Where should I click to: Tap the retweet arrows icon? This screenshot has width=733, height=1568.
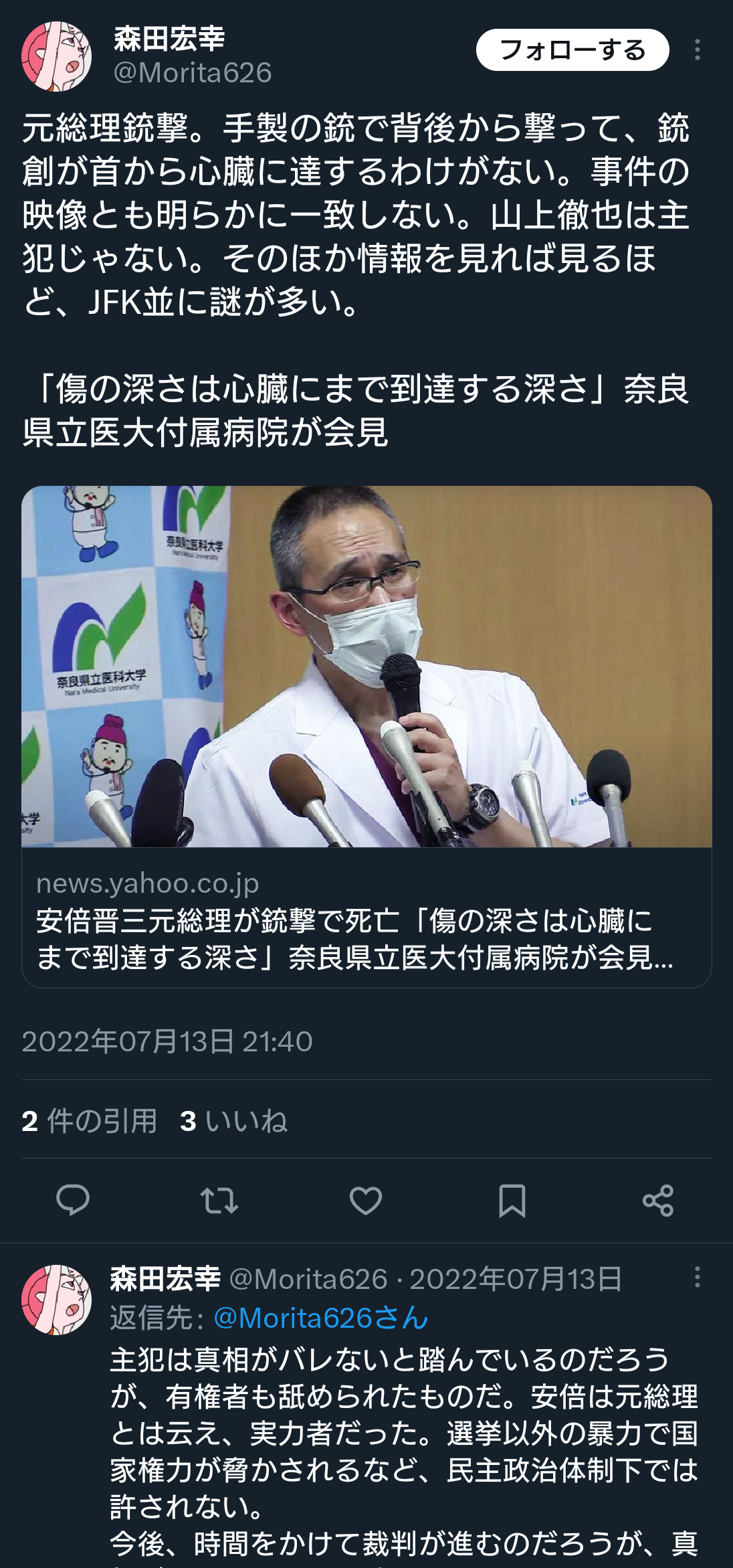(219, 1200)
